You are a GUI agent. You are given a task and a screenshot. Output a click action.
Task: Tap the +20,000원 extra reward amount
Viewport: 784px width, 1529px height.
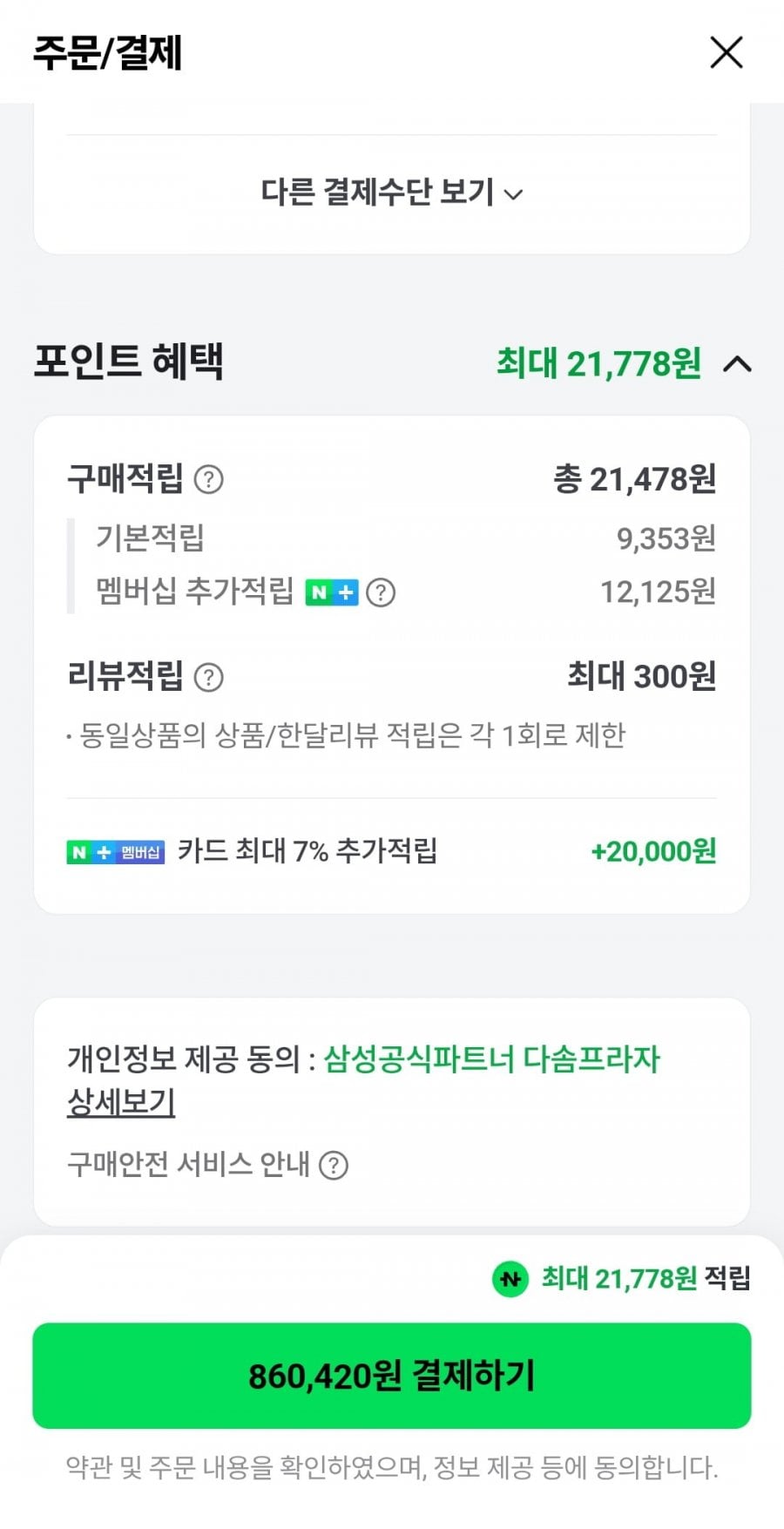click(653, 851)
